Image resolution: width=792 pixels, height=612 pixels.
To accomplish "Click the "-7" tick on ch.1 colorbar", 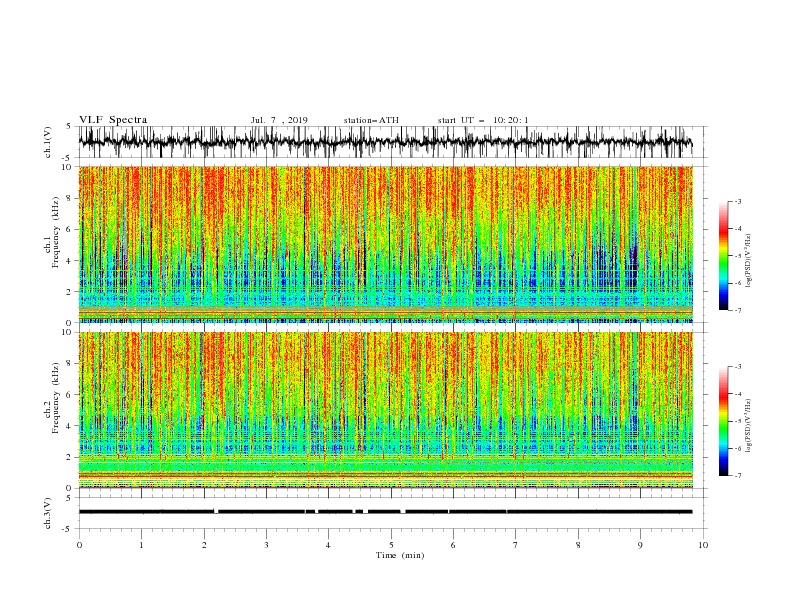I will [x=738, y=311].
